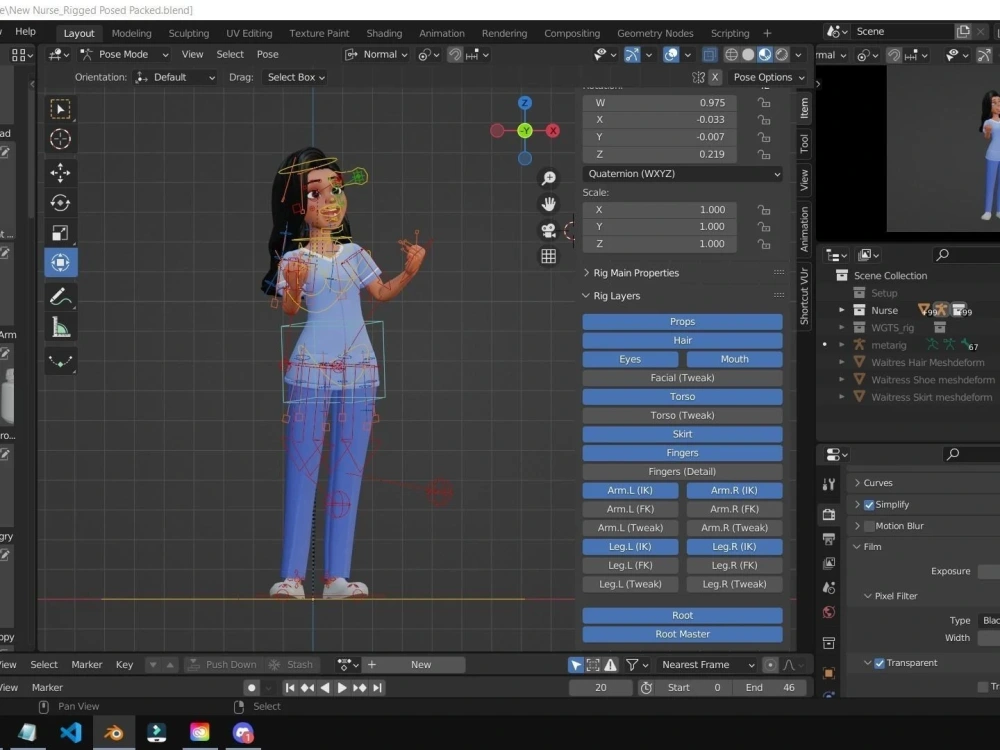Open the Pose menu in viewport header
The height and width of the screenshot is (750, 1000).
267,55
